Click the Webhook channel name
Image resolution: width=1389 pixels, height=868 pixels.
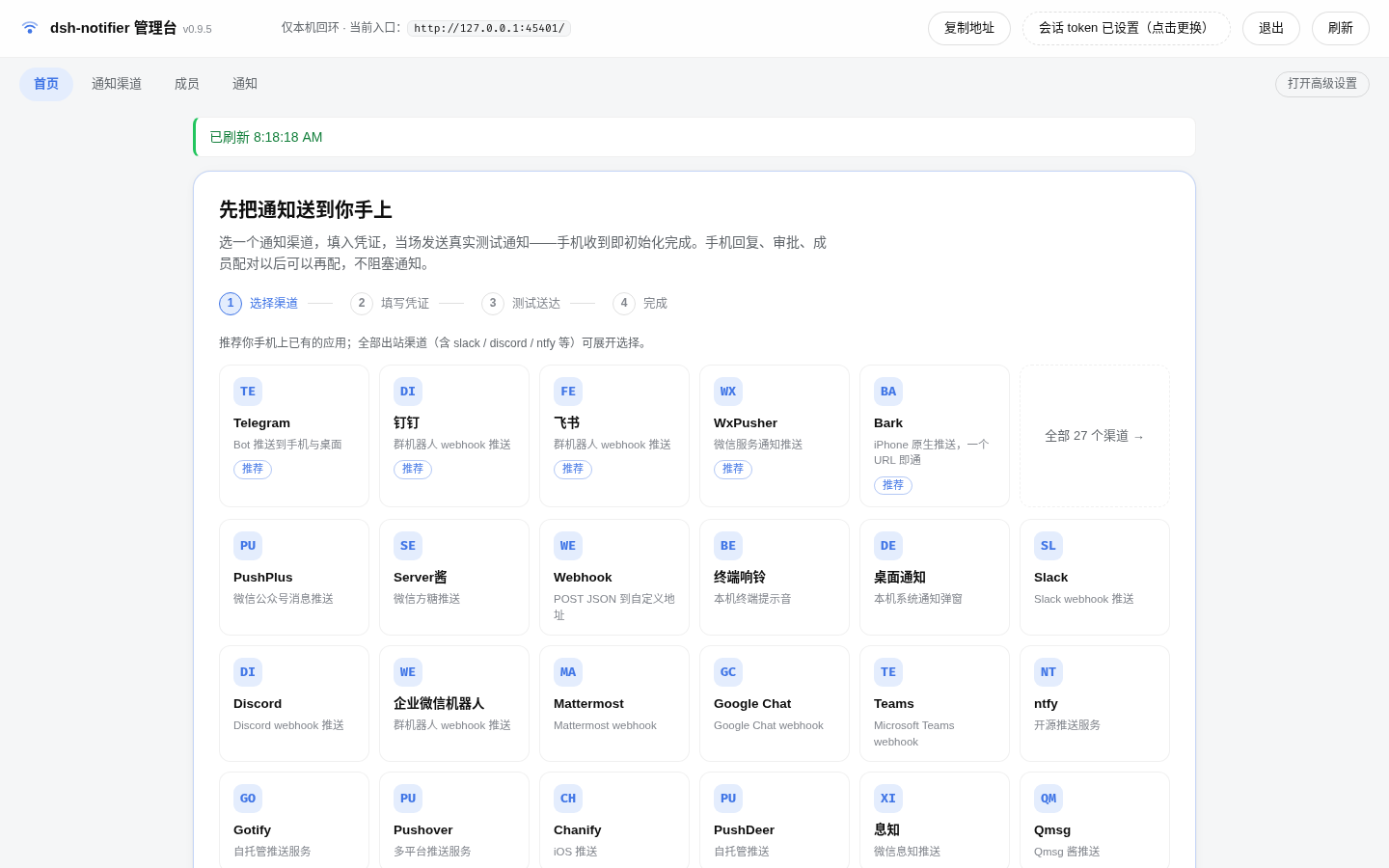[x=583, y=578]
